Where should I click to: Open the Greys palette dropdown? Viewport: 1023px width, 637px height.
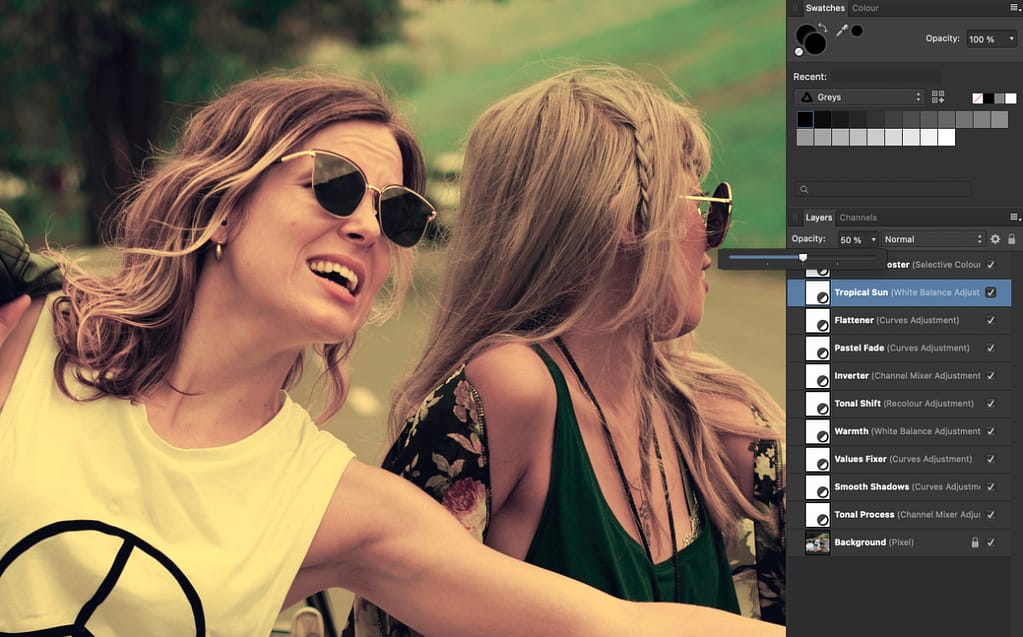click(860, 97)
